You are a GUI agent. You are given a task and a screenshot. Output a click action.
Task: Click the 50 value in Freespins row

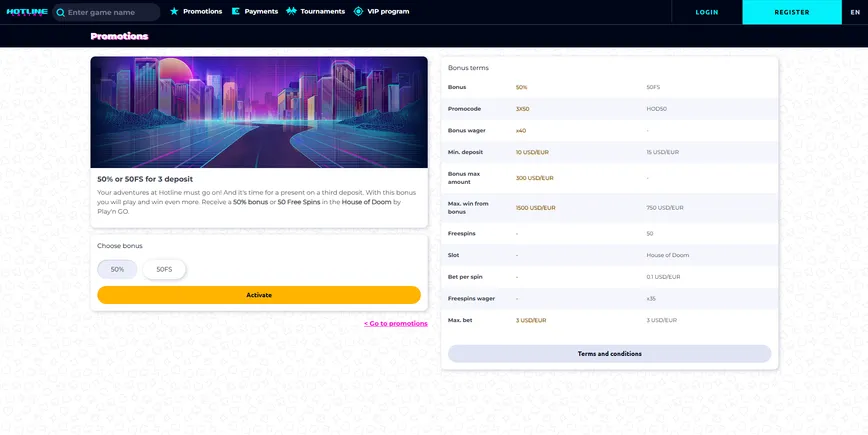click(650, 234)
